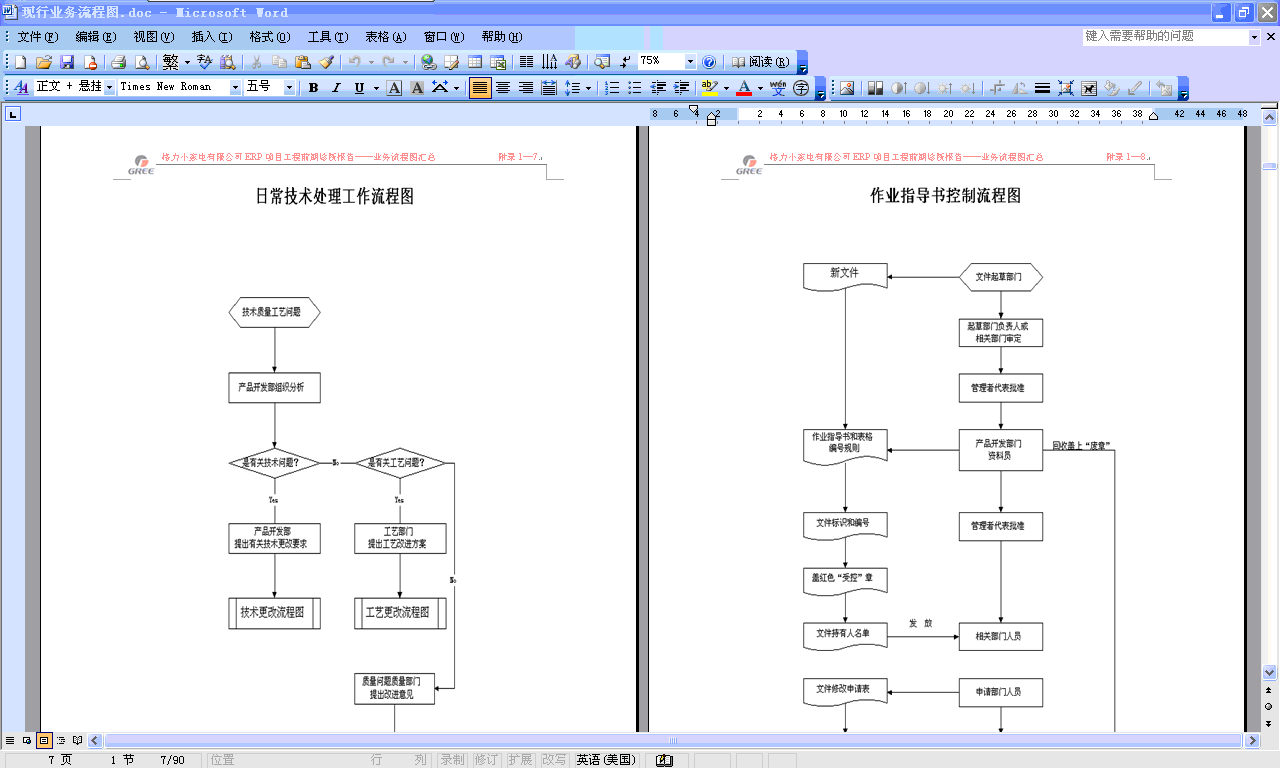
Task: Toggle bold formatting
Action: (x=313, y=88)
